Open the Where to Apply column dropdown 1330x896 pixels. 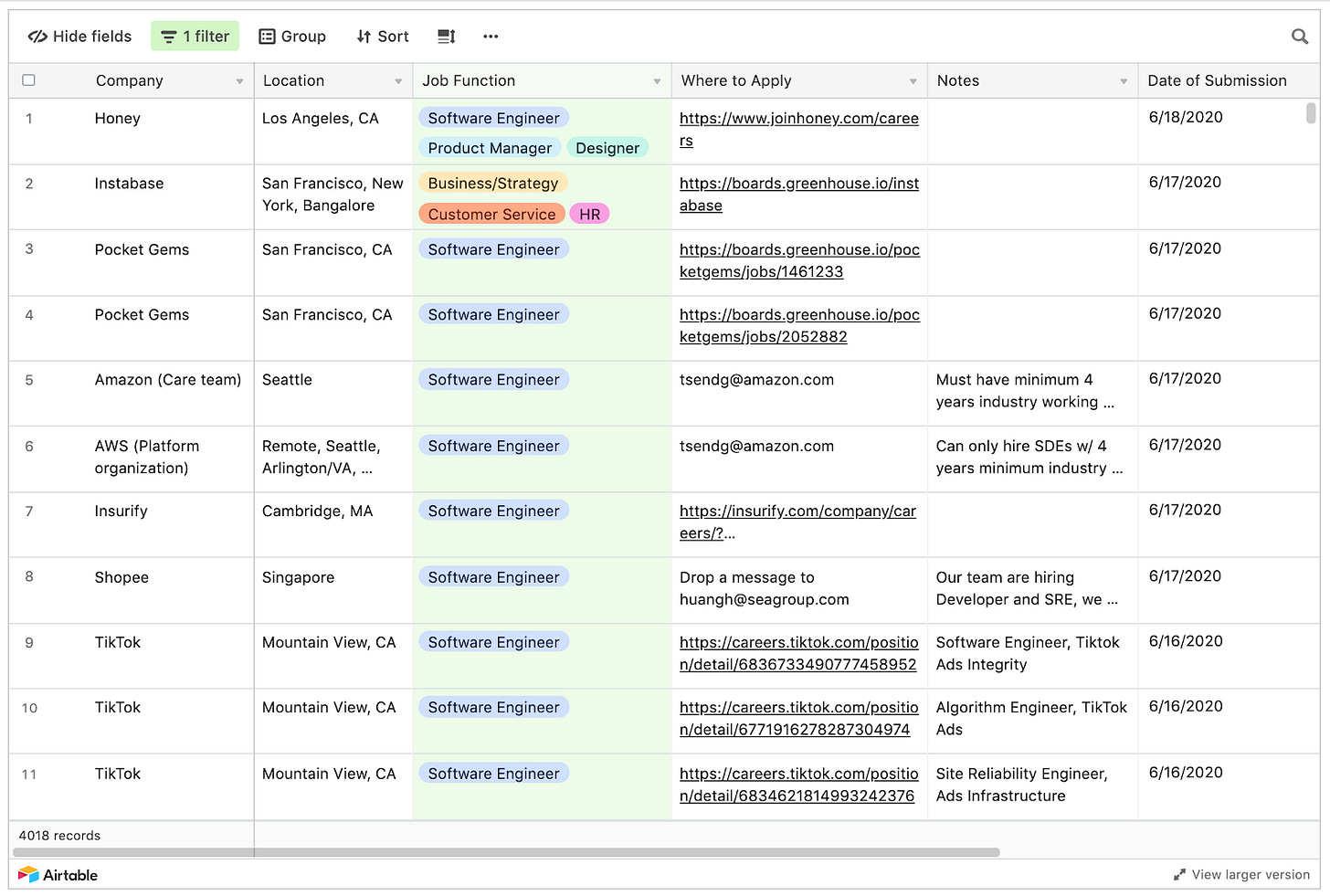point(913,81)
